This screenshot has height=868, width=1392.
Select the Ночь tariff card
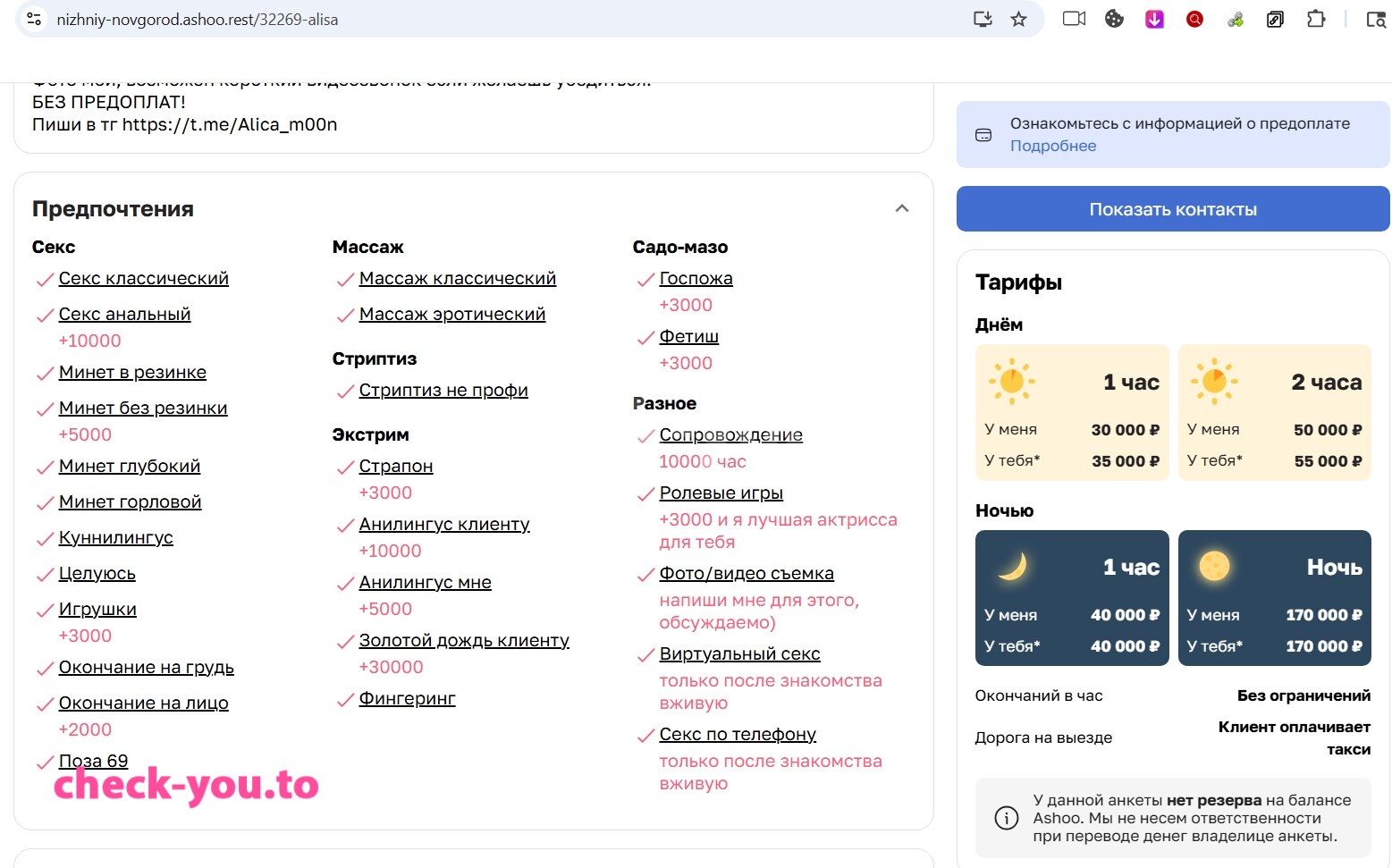[1275, 598]
